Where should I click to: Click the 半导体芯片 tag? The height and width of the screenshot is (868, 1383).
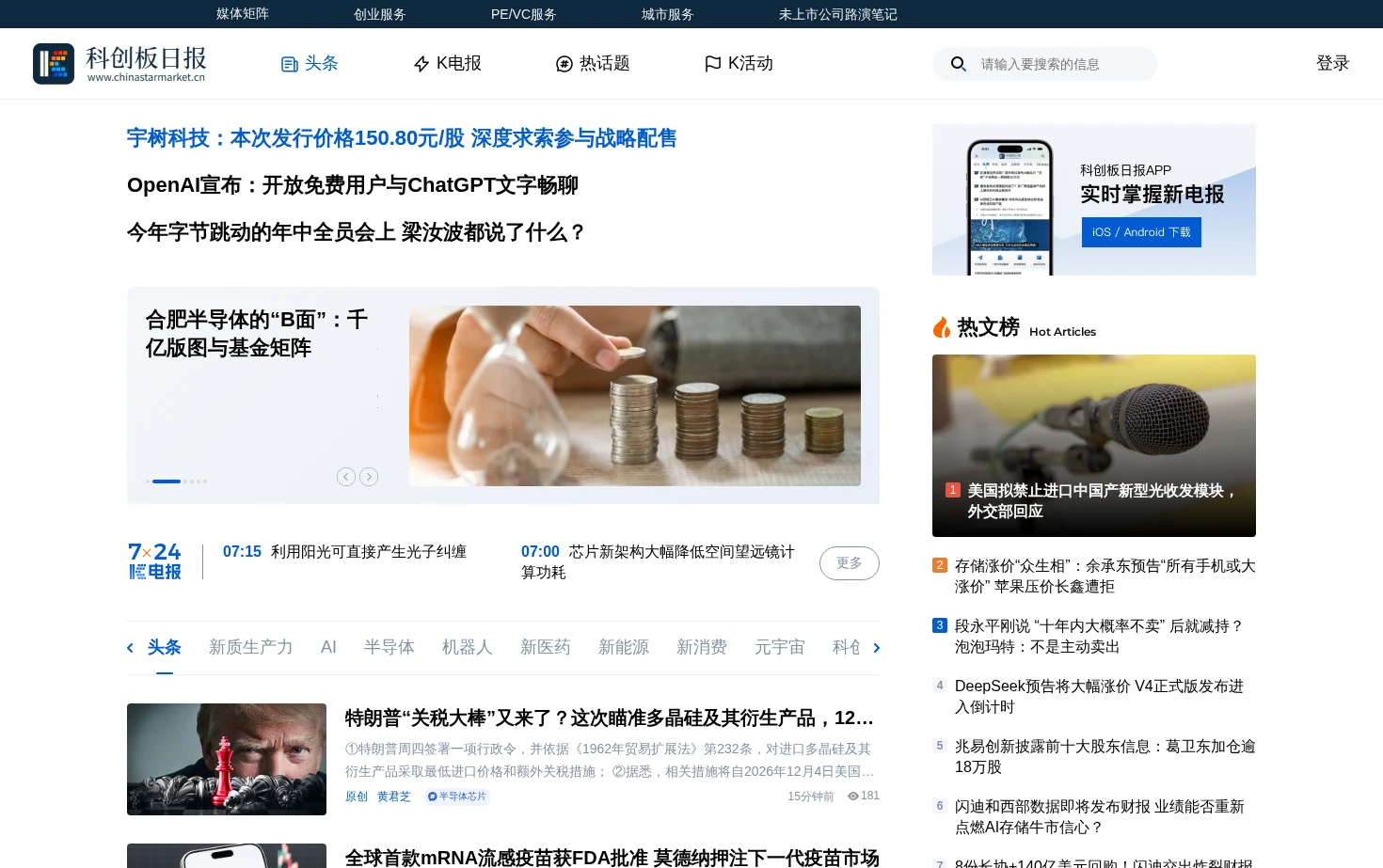(457, 797)
